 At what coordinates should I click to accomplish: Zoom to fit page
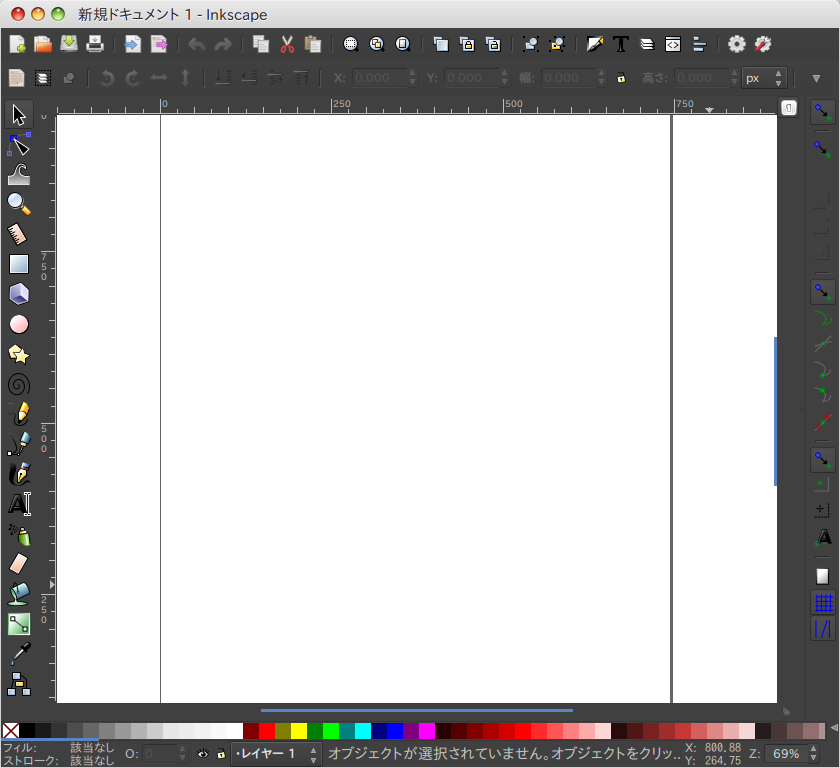coord(403,44)
